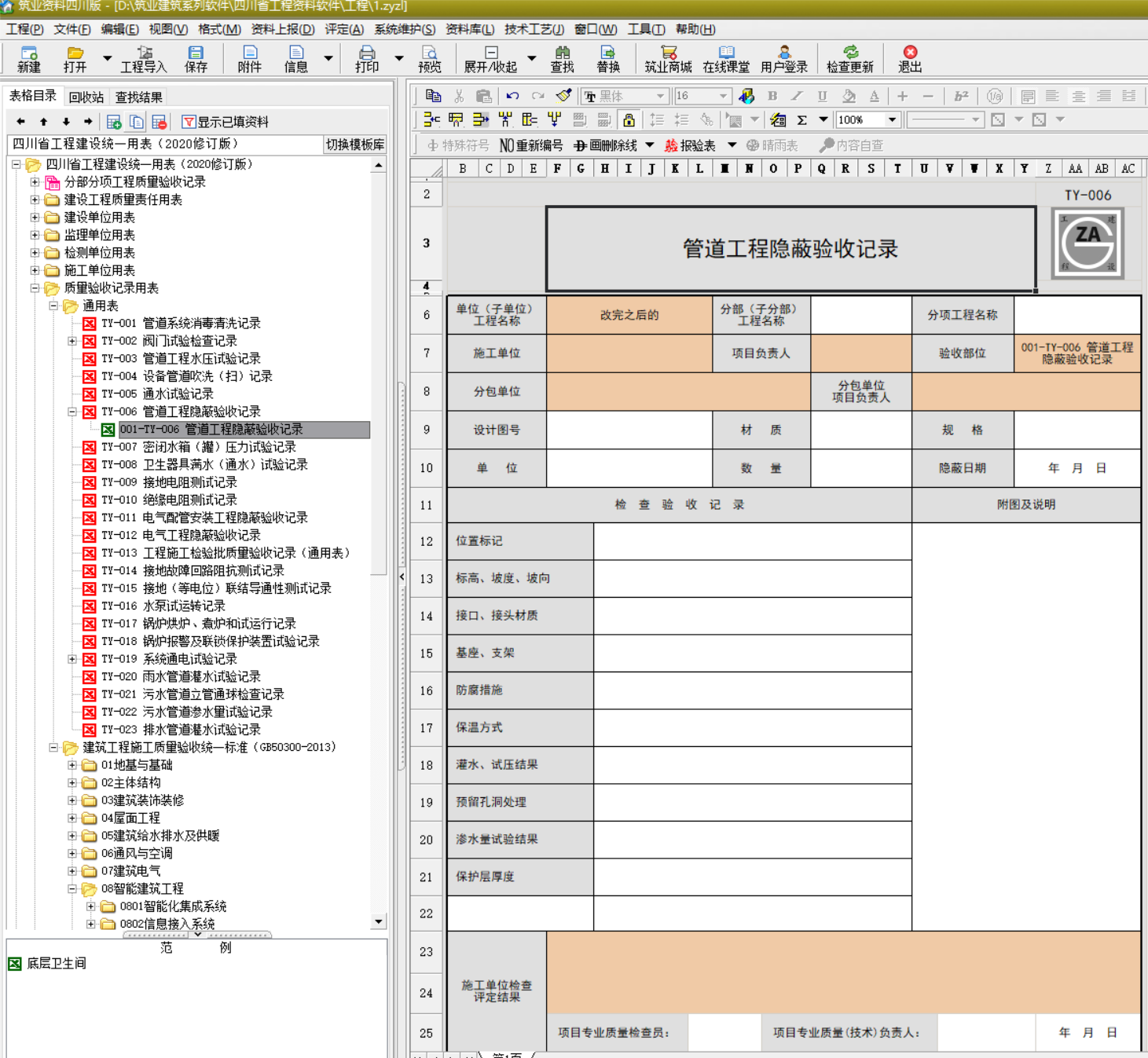Image resolution: width=1148 pixels, height=1058 pixels.
Task: Click the format painter brush icon
Action: point(563,96)
